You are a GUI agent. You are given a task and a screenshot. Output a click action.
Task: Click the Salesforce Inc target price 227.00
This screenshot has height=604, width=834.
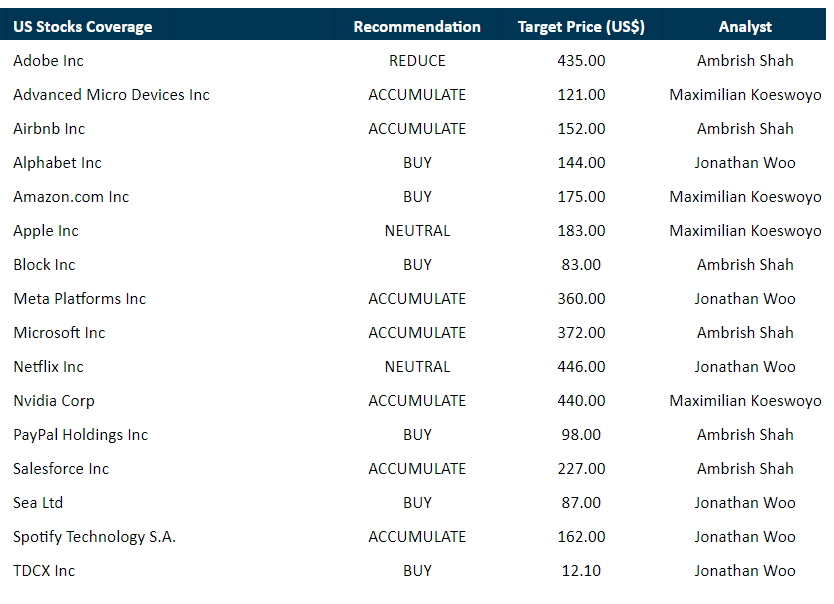coord(581,469)
